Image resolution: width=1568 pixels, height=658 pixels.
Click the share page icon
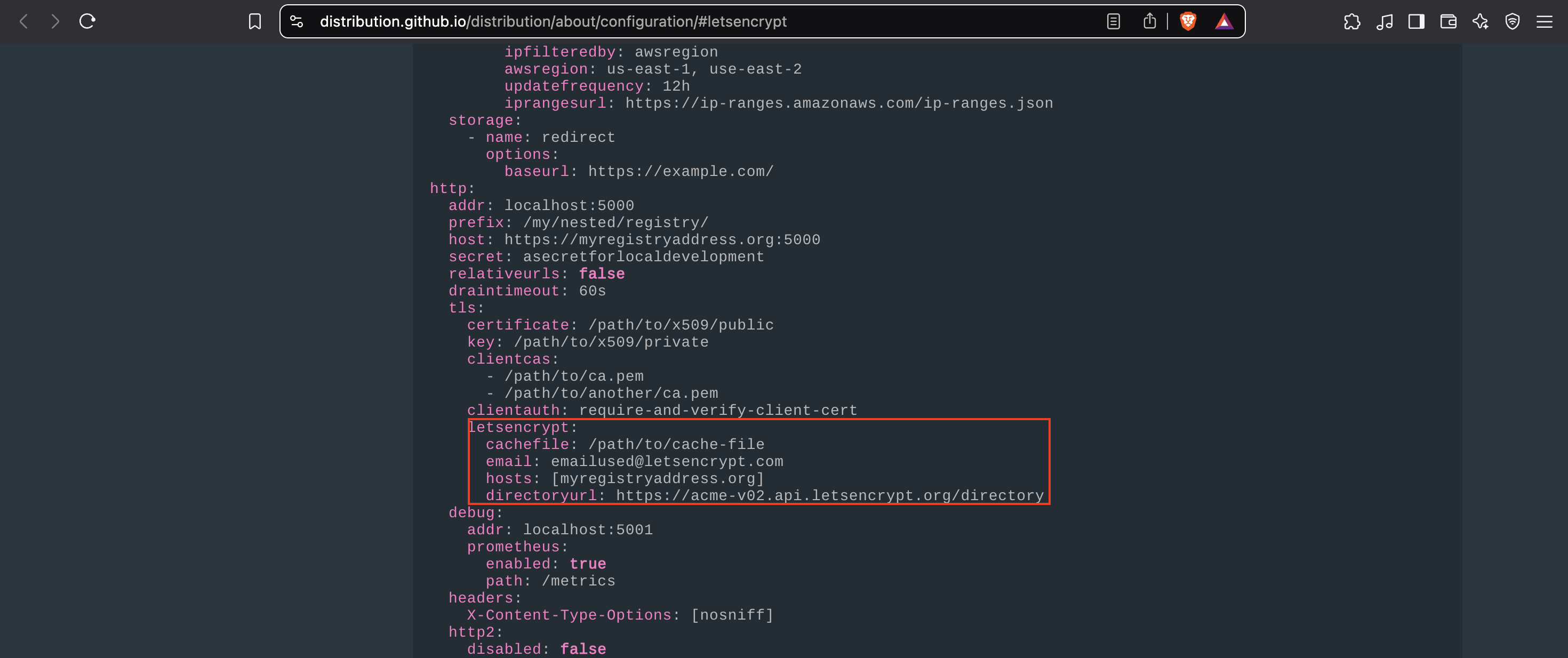pyautogui.click(x=1149, y=22)
